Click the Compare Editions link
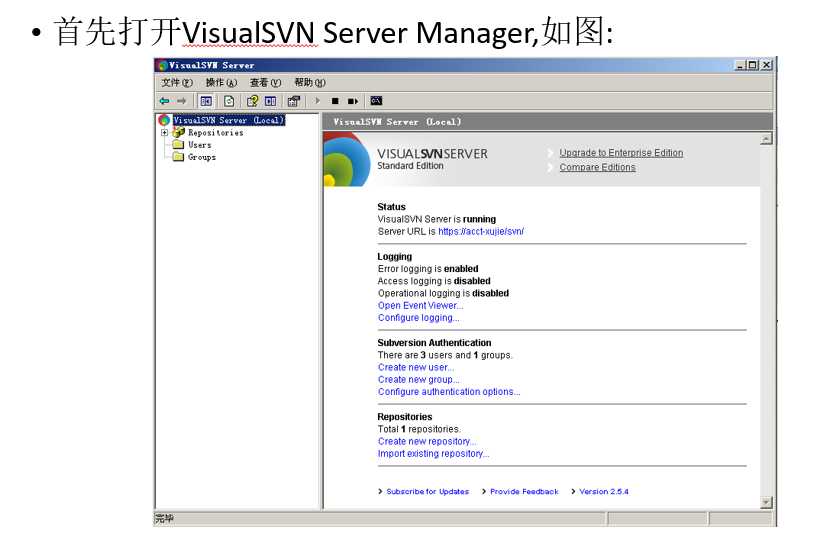Viewport: 821px width, 544px height. [597, 167]
